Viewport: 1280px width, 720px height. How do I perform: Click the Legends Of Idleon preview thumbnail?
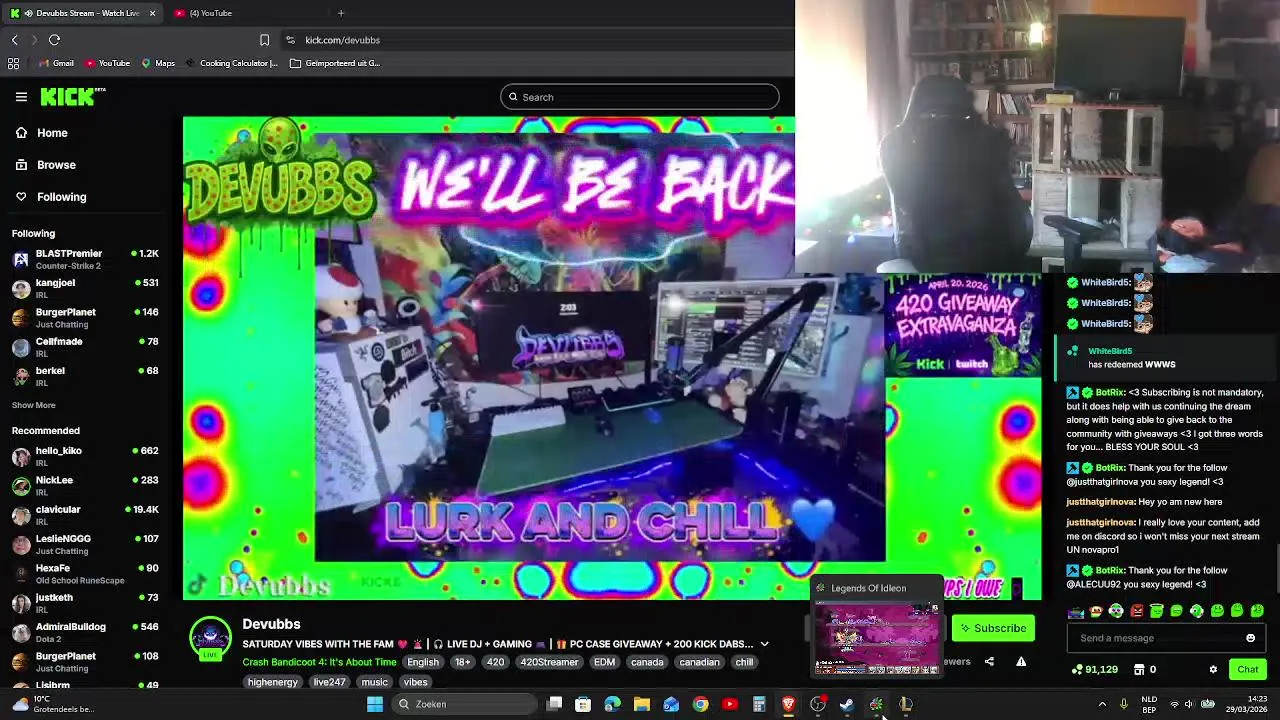tap(877, 639)
